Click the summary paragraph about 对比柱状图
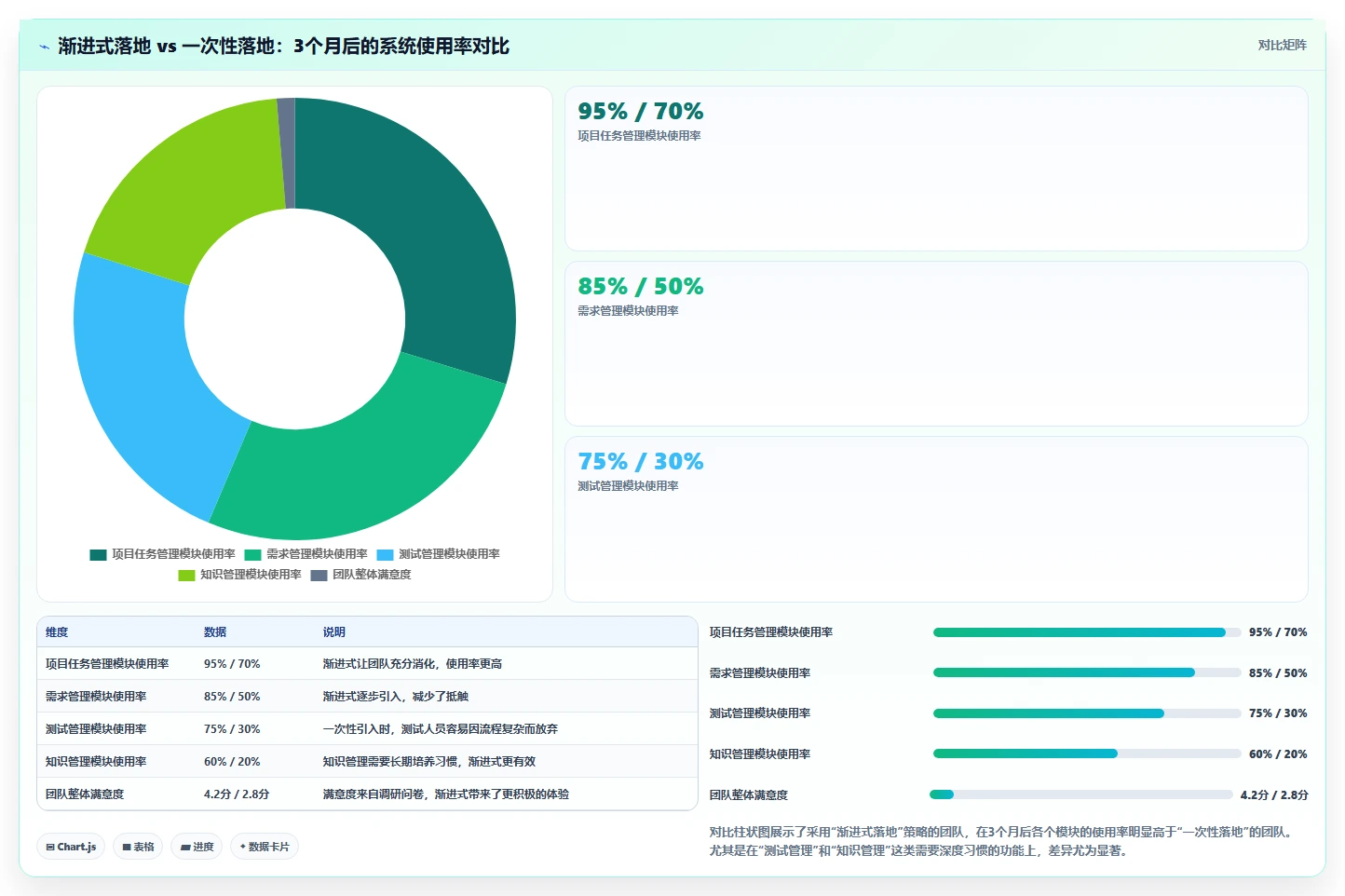This screenshot has height=896, width=1345. pyautogui.click(x=1004, y=841)
